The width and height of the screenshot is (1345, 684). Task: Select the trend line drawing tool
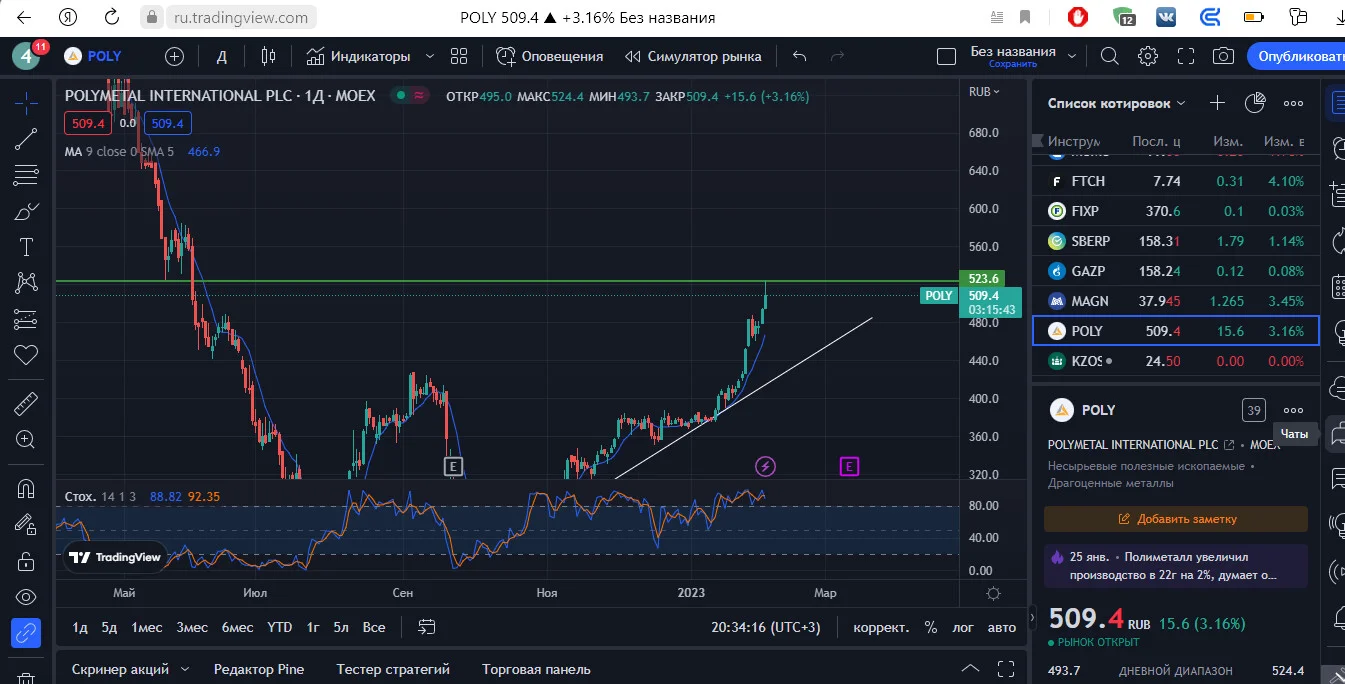26,139
